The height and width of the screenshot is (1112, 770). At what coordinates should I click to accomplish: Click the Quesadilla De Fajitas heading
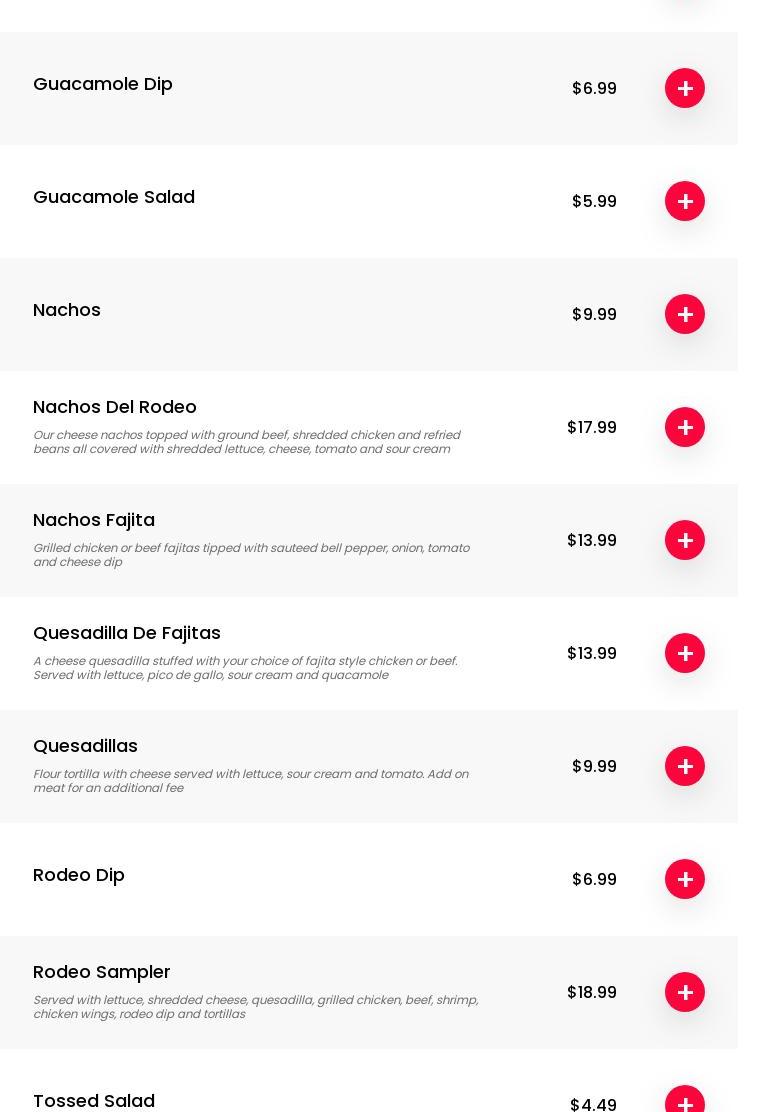point(127,633)
